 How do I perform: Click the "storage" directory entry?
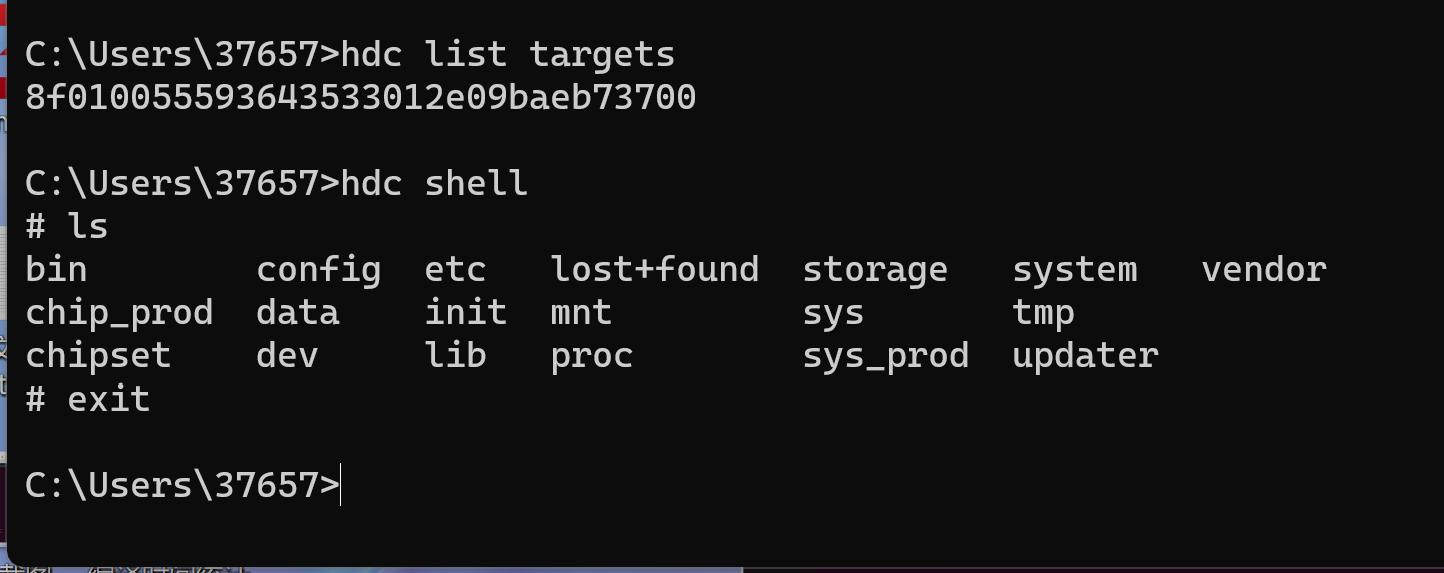coord(875,270)
